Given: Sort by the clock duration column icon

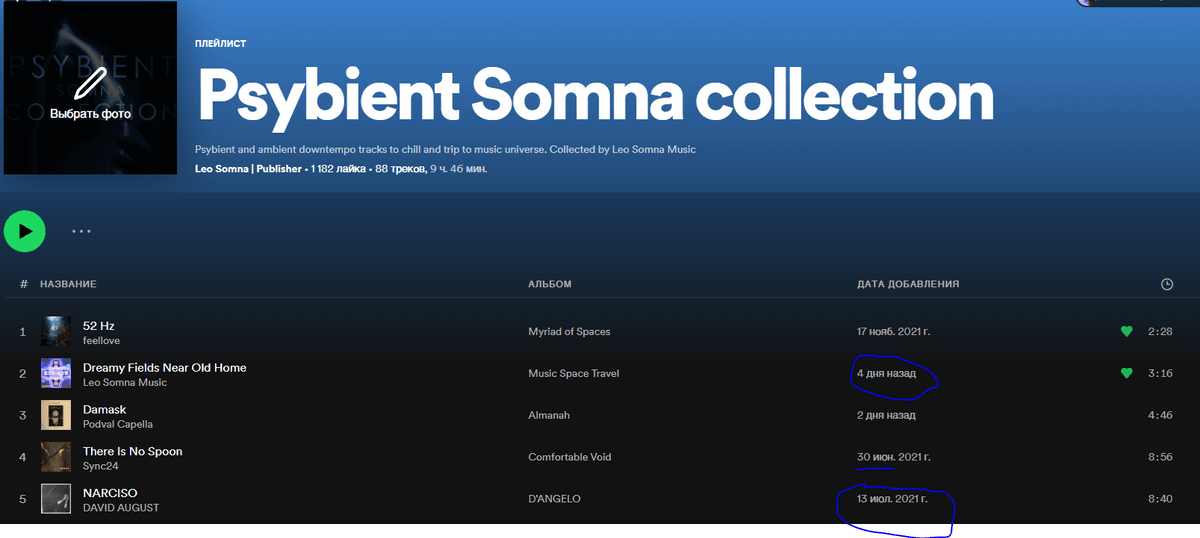Looking at the screenshot, I should tap(1166, 285).
